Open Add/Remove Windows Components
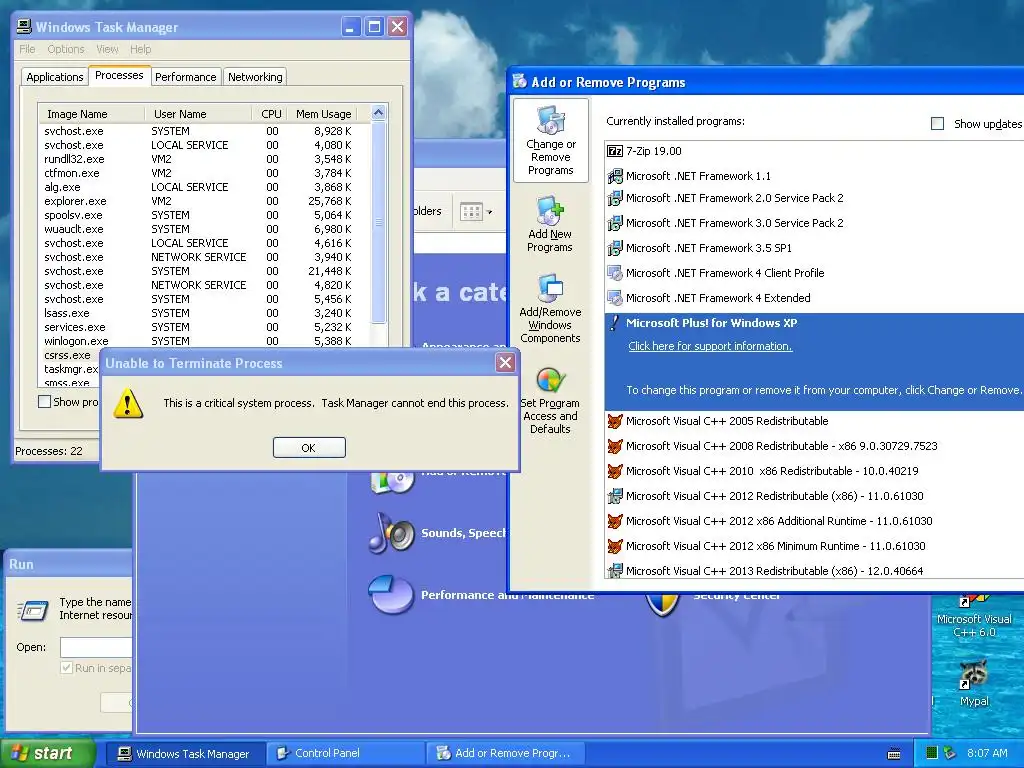The image size is (1024, 768). click(550, 308)
